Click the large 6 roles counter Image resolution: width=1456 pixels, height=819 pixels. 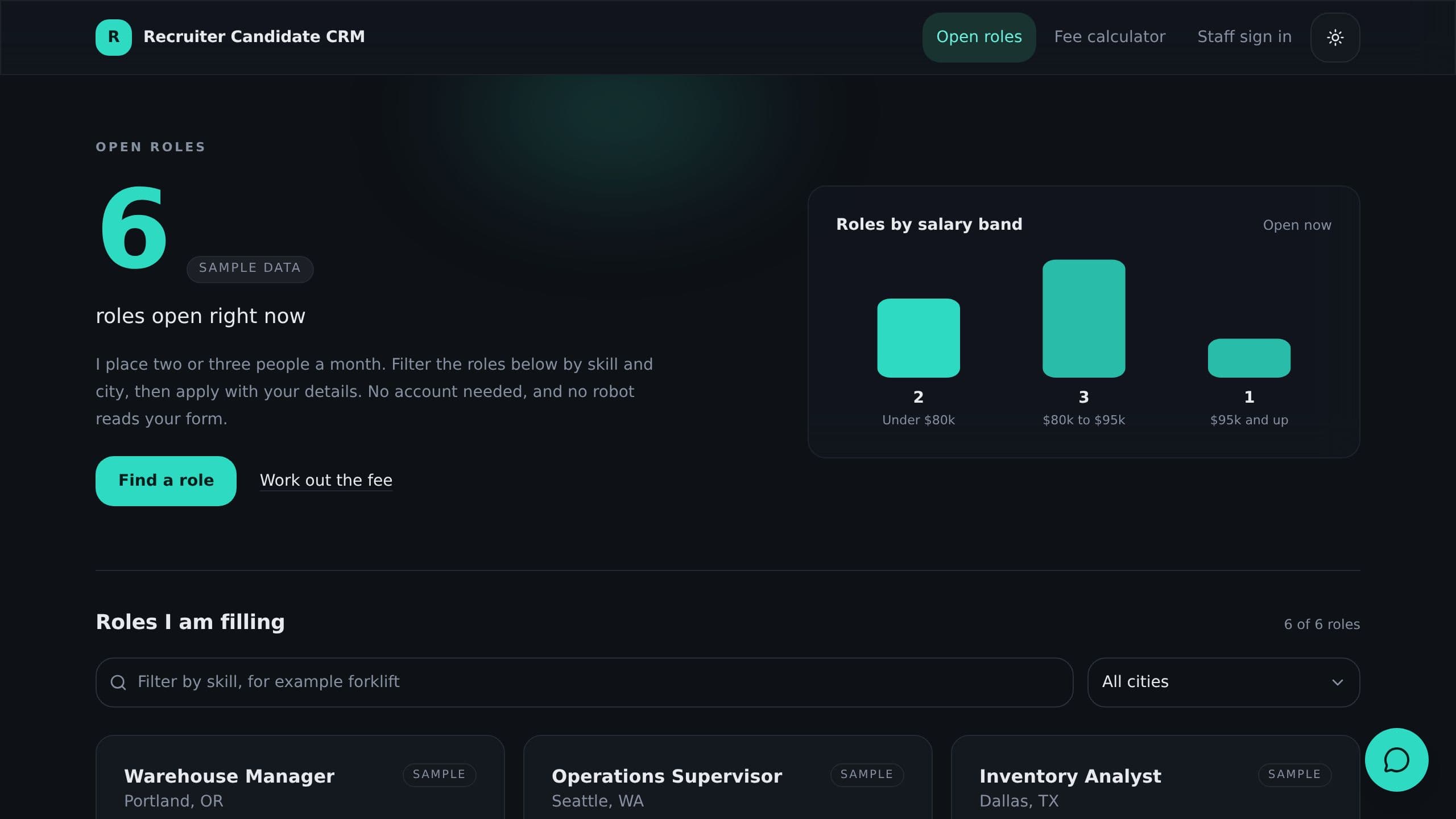click(x=134, y=229)
